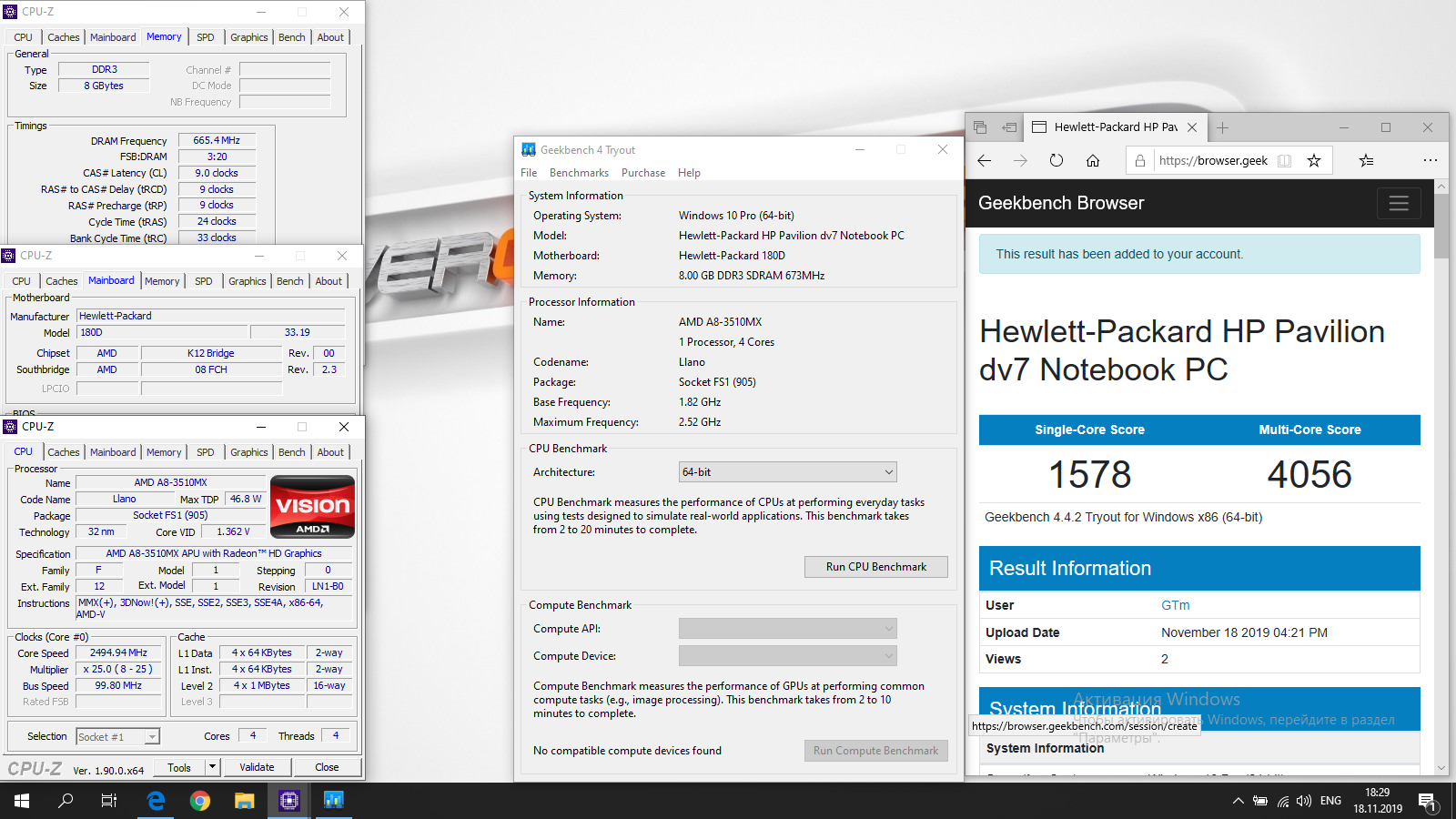
Task: Open Mainboard tab in top CPU-Z window
Action: point(113,37)
